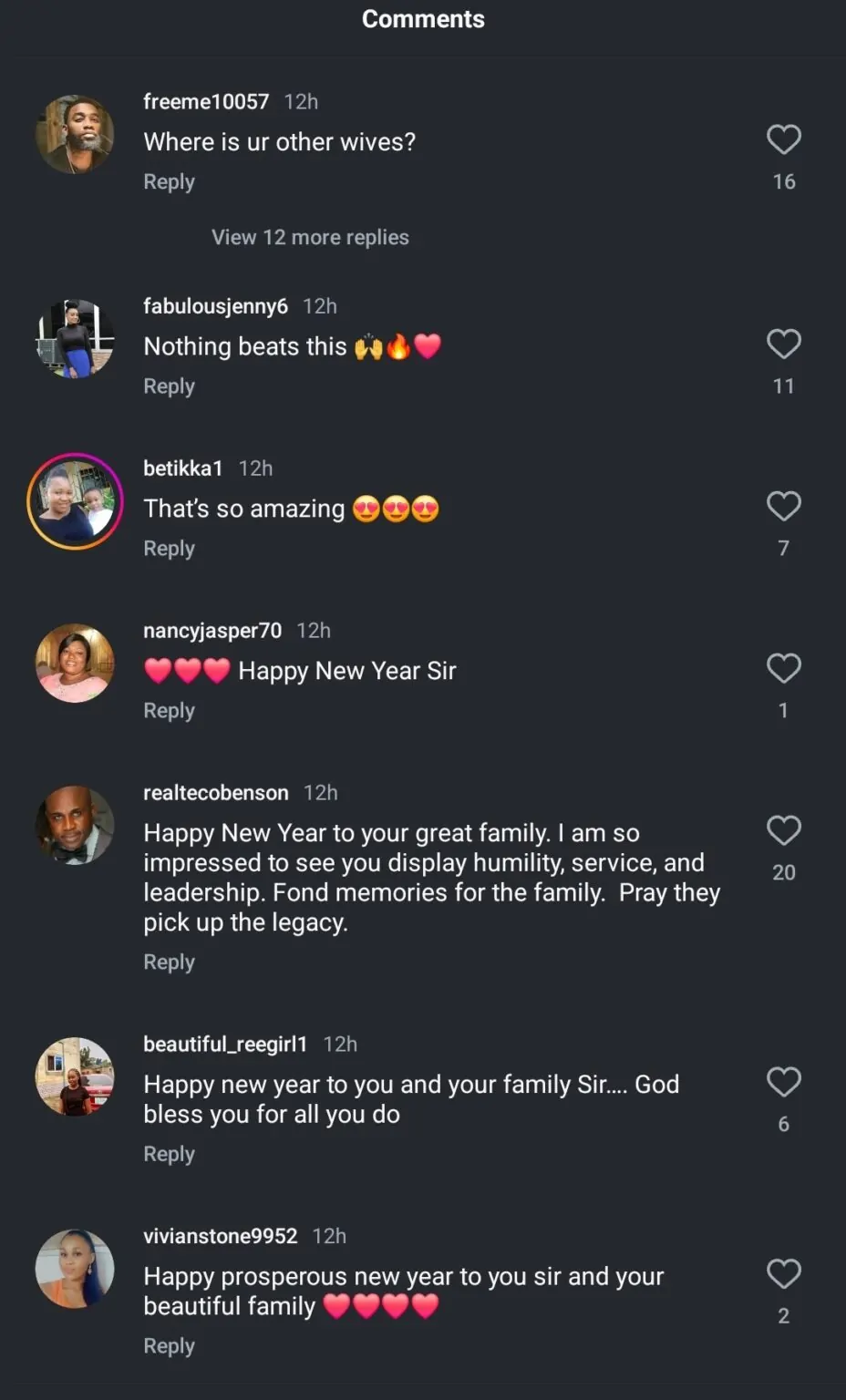The image size is (846, 1400).
Task: View betikka1's story via avatar ring
Action: tap(75, 500)
